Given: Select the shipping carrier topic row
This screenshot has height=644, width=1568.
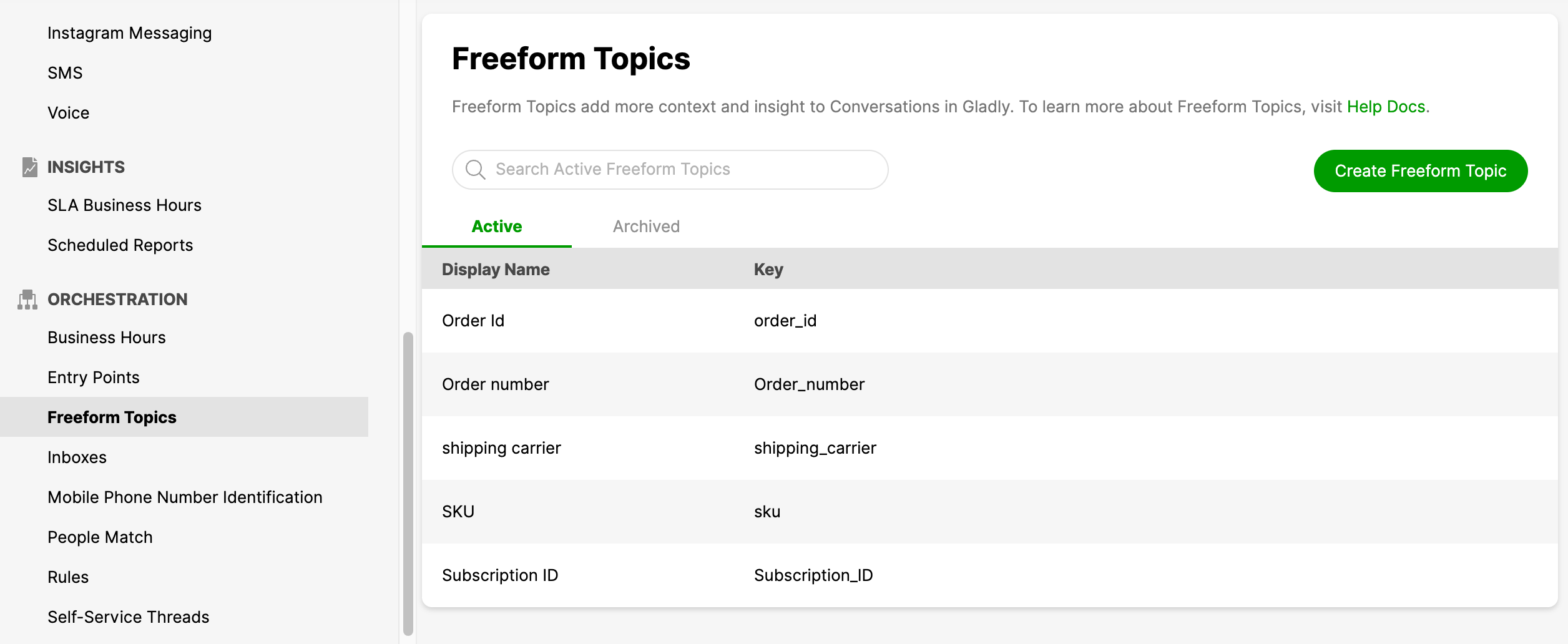Looking at the screenshot, I should click(x=990, y=448).
